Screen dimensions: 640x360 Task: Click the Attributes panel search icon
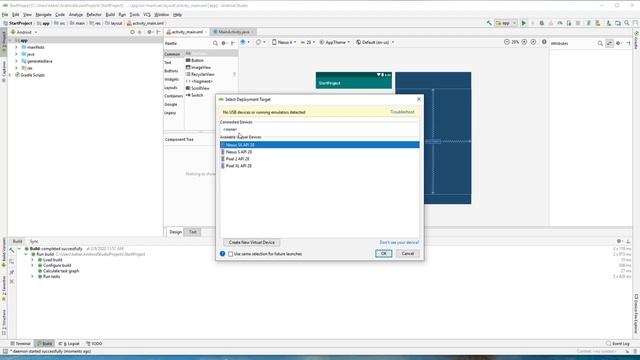pos(600,43)
